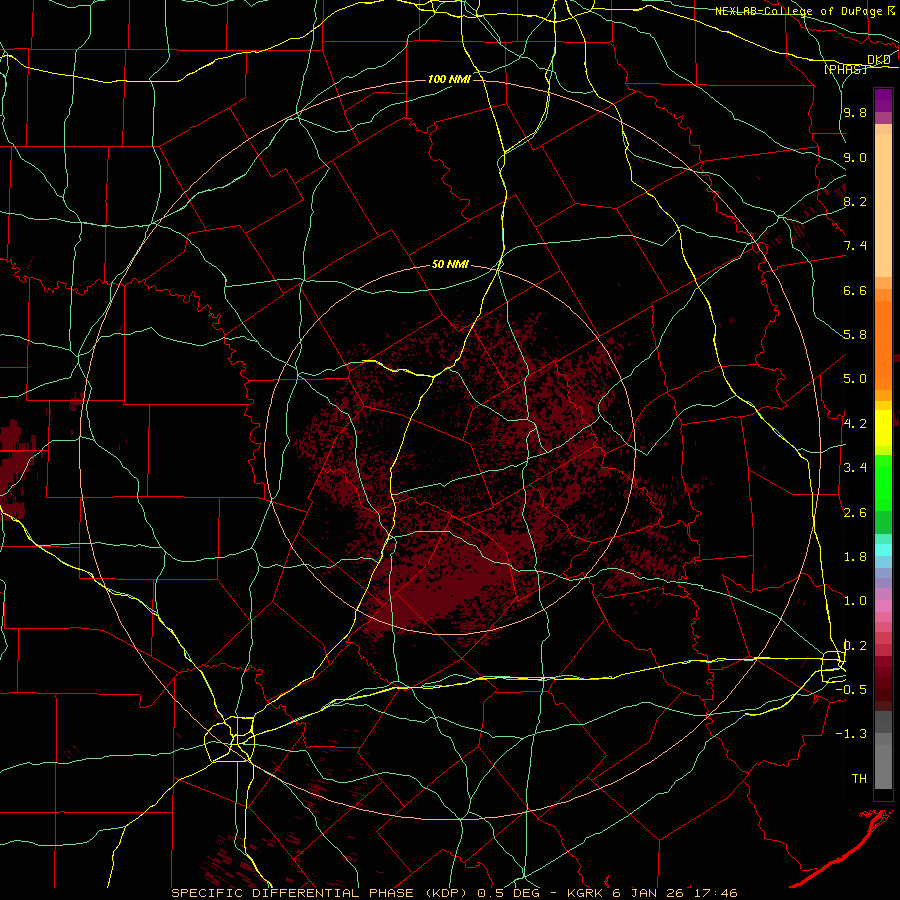Screen dimensions: 900x900
Task: Click the 8.2 value on the scale
Action: pyautogui.click(x=855, y=201)
